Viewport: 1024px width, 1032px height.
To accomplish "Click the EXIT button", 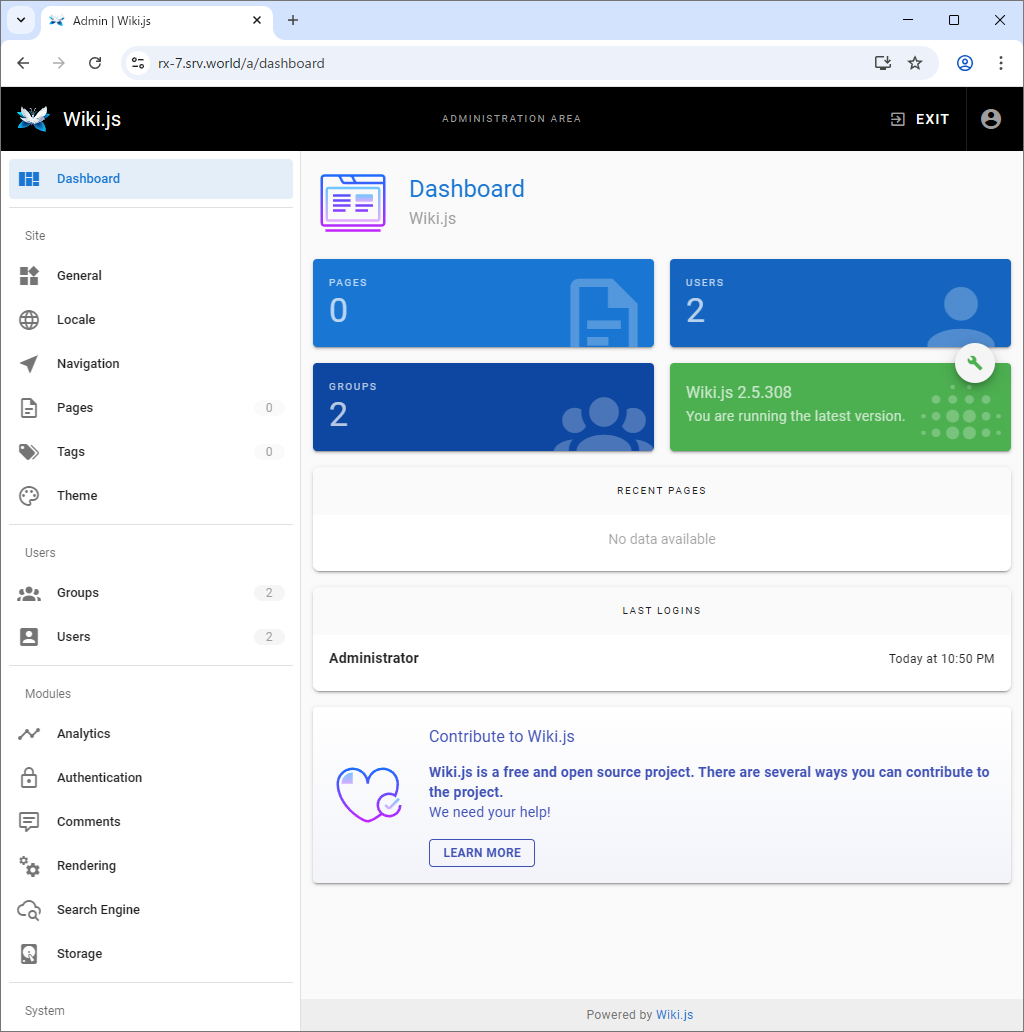I will click(x=920, y=119).
